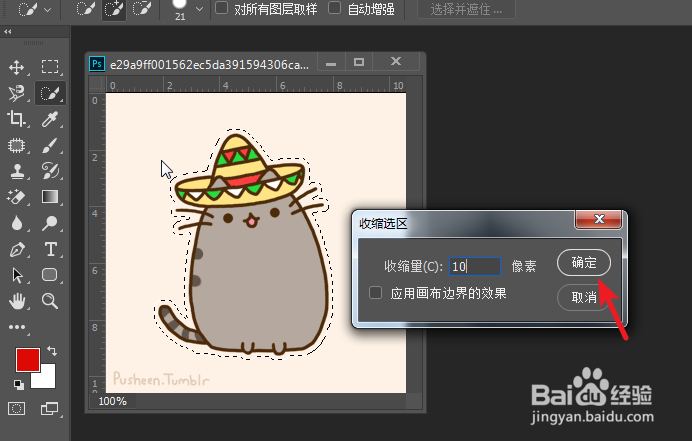
Task: Click the document title tab e29a9ff...
Action: coord(209,65)
